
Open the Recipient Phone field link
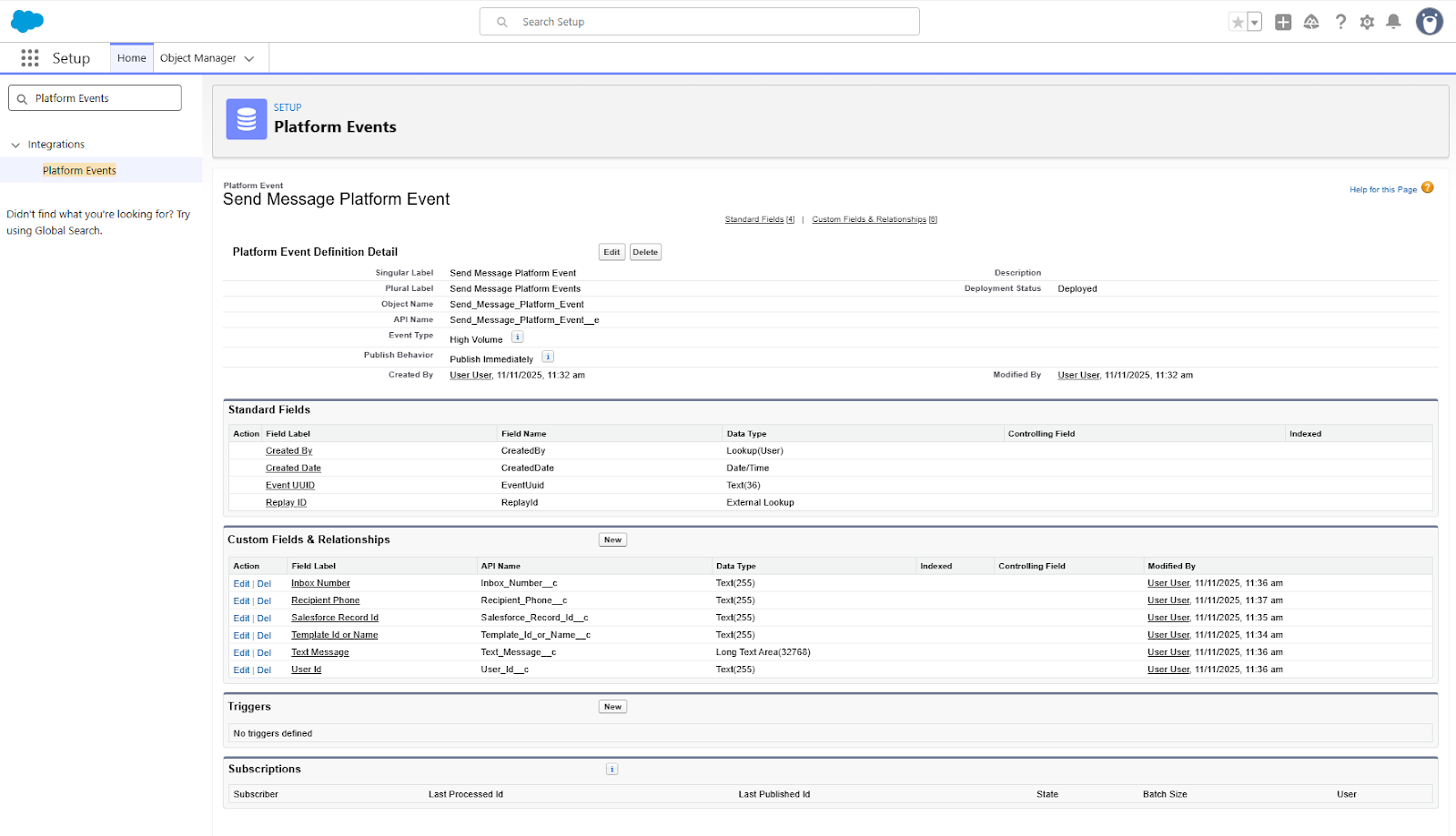[325, 600]
